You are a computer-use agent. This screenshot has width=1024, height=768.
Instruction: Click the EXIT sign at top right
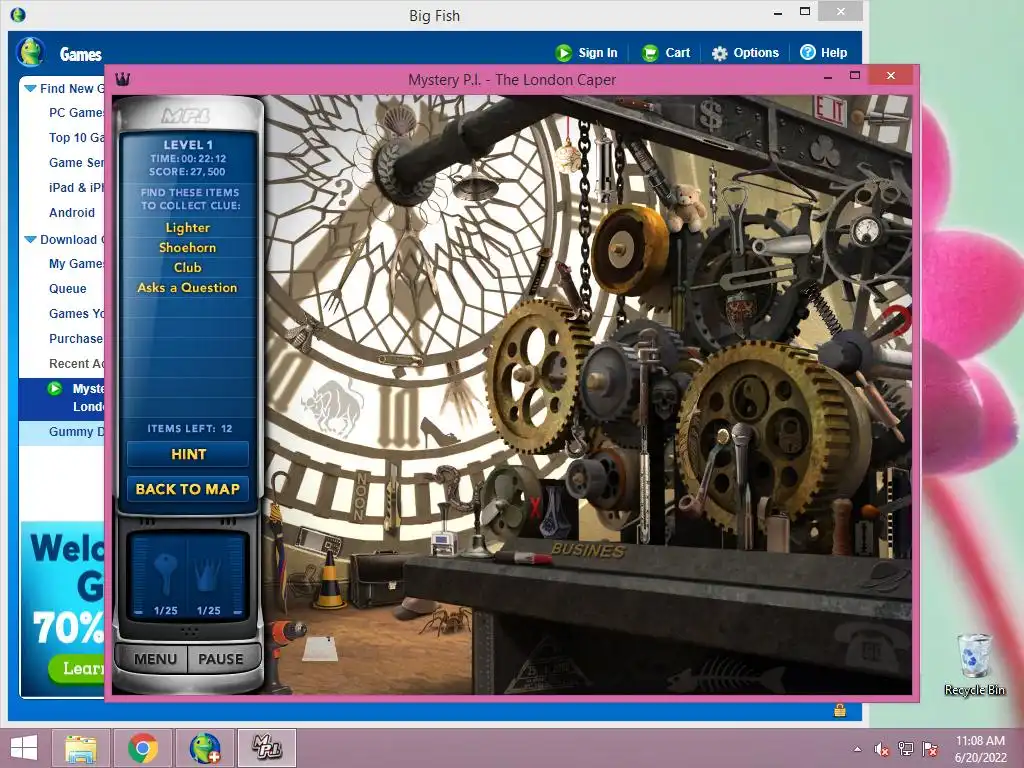(x=830, y=110)
